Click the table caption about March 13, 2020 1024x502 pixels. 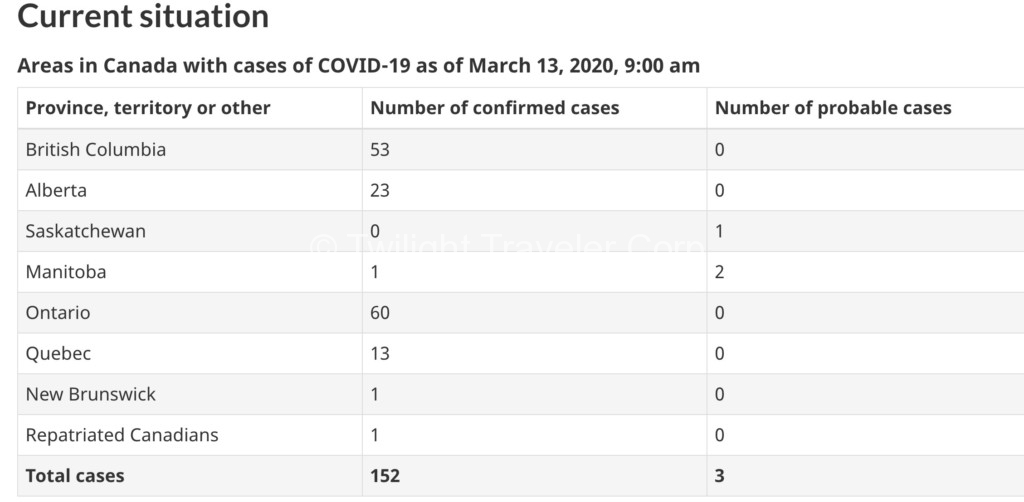coord(359,66)
